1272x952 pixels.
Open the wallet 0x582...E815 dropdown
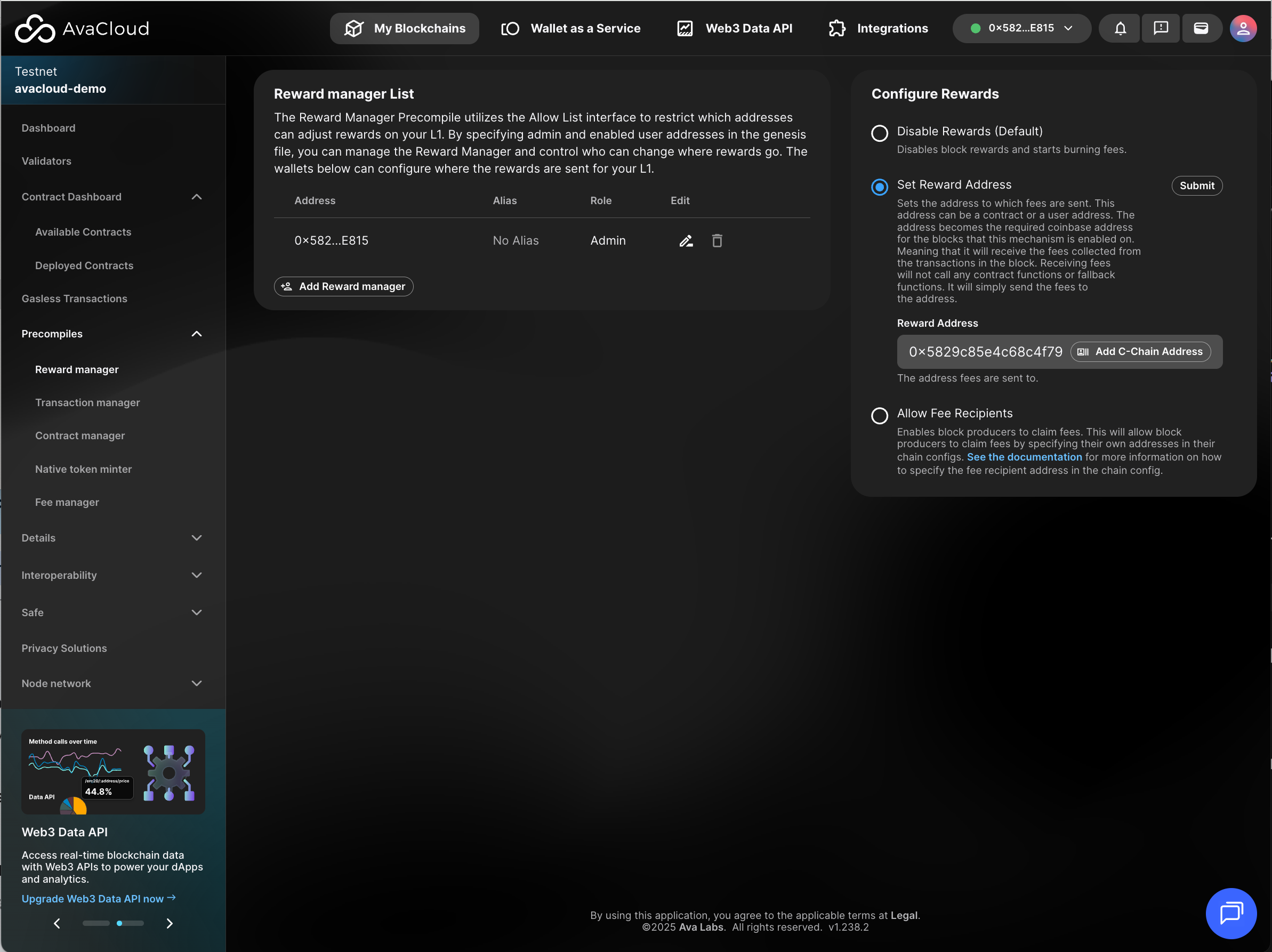click(1021, 28)
